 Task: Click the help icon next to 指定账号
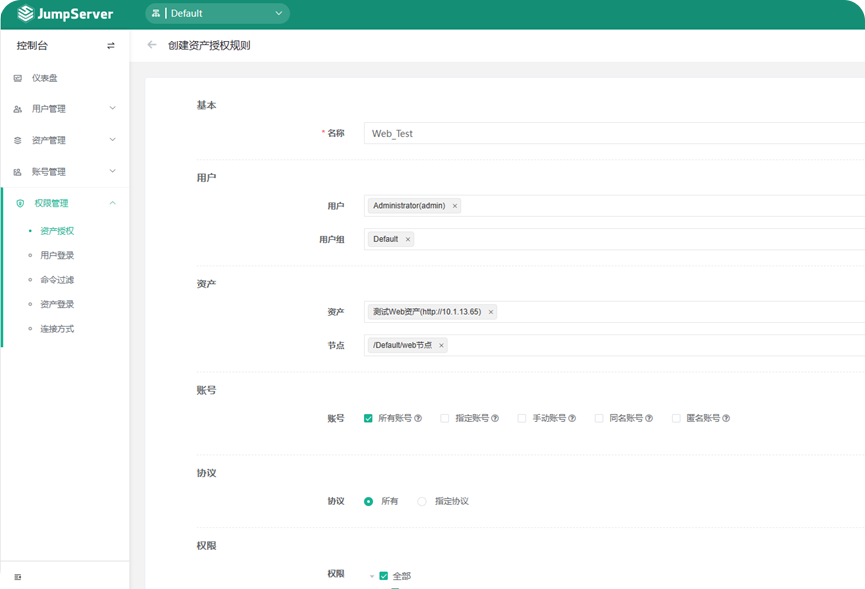495,419
